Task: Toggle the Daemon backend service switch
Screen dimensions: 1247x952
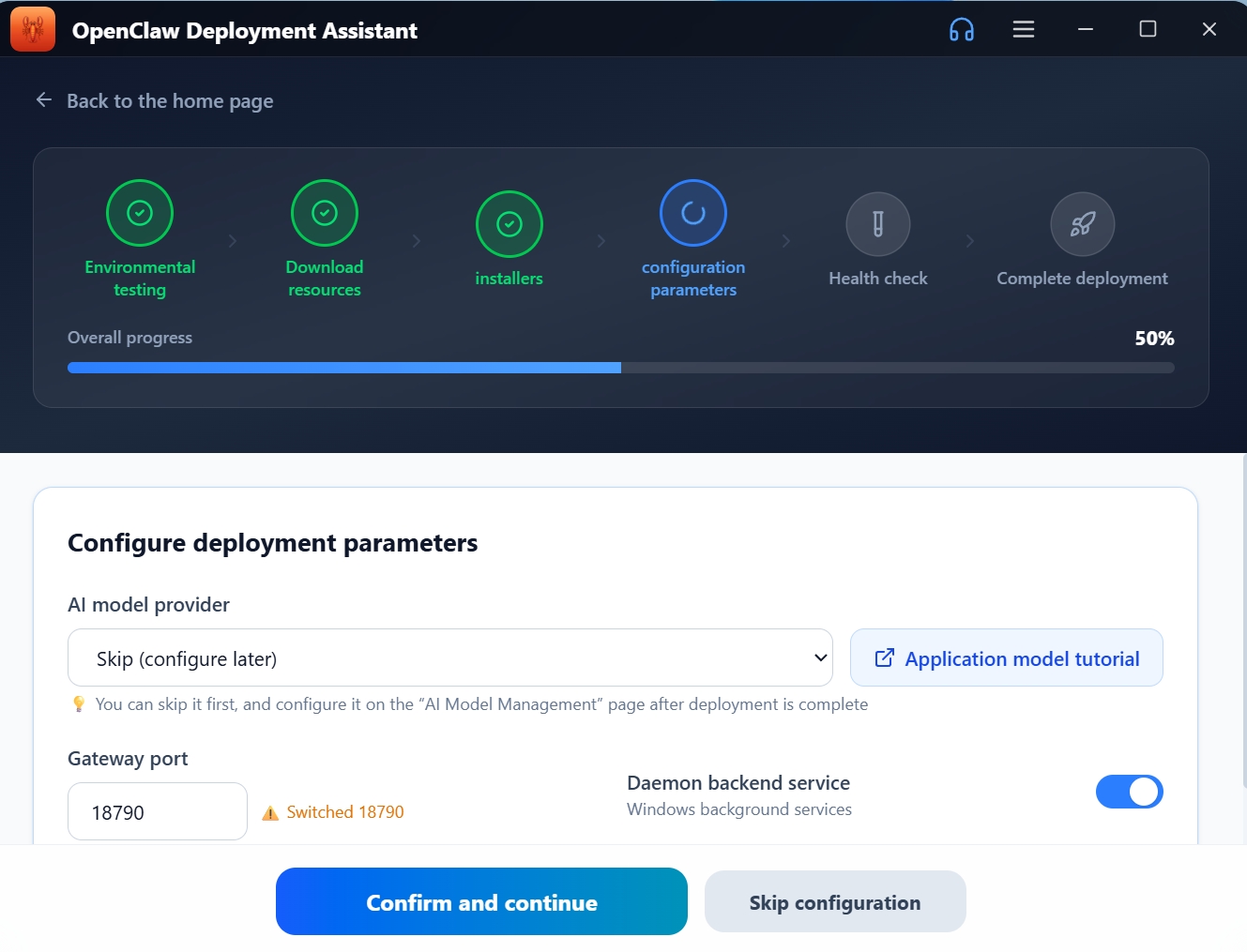Action: pos(1129,792)
